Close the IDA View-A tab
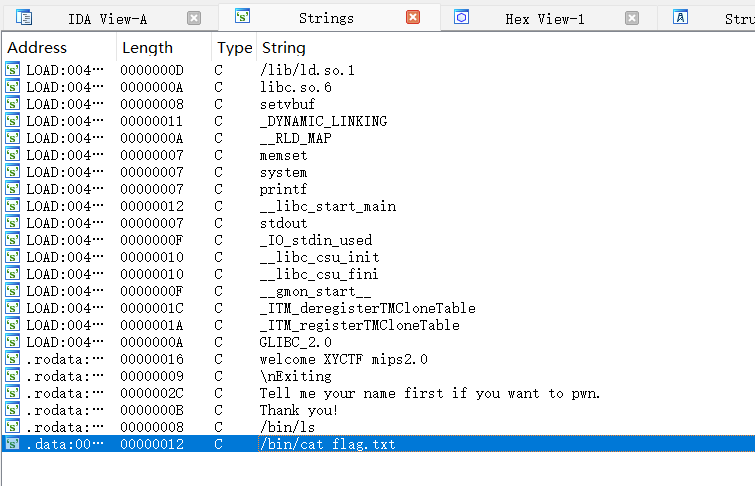 click(194, 18)
